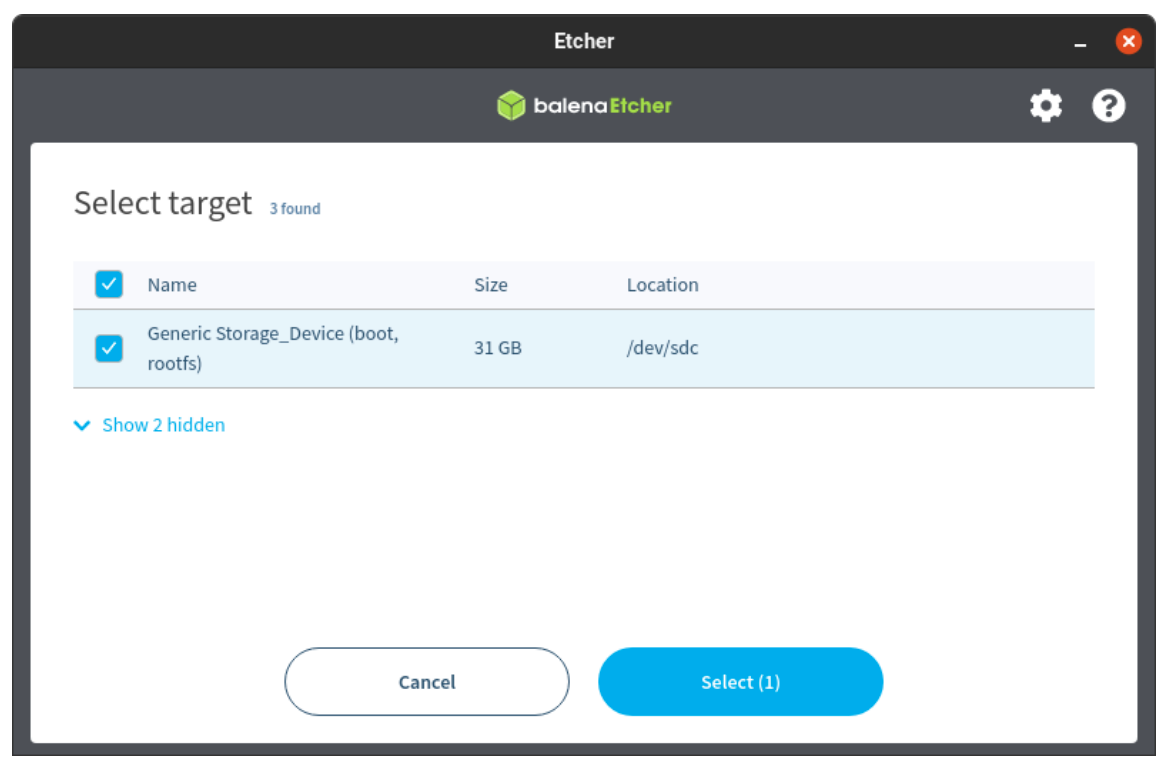Click the "Show 2 hidden" link
Viewport: 1170px width, 770px height.
163,425
